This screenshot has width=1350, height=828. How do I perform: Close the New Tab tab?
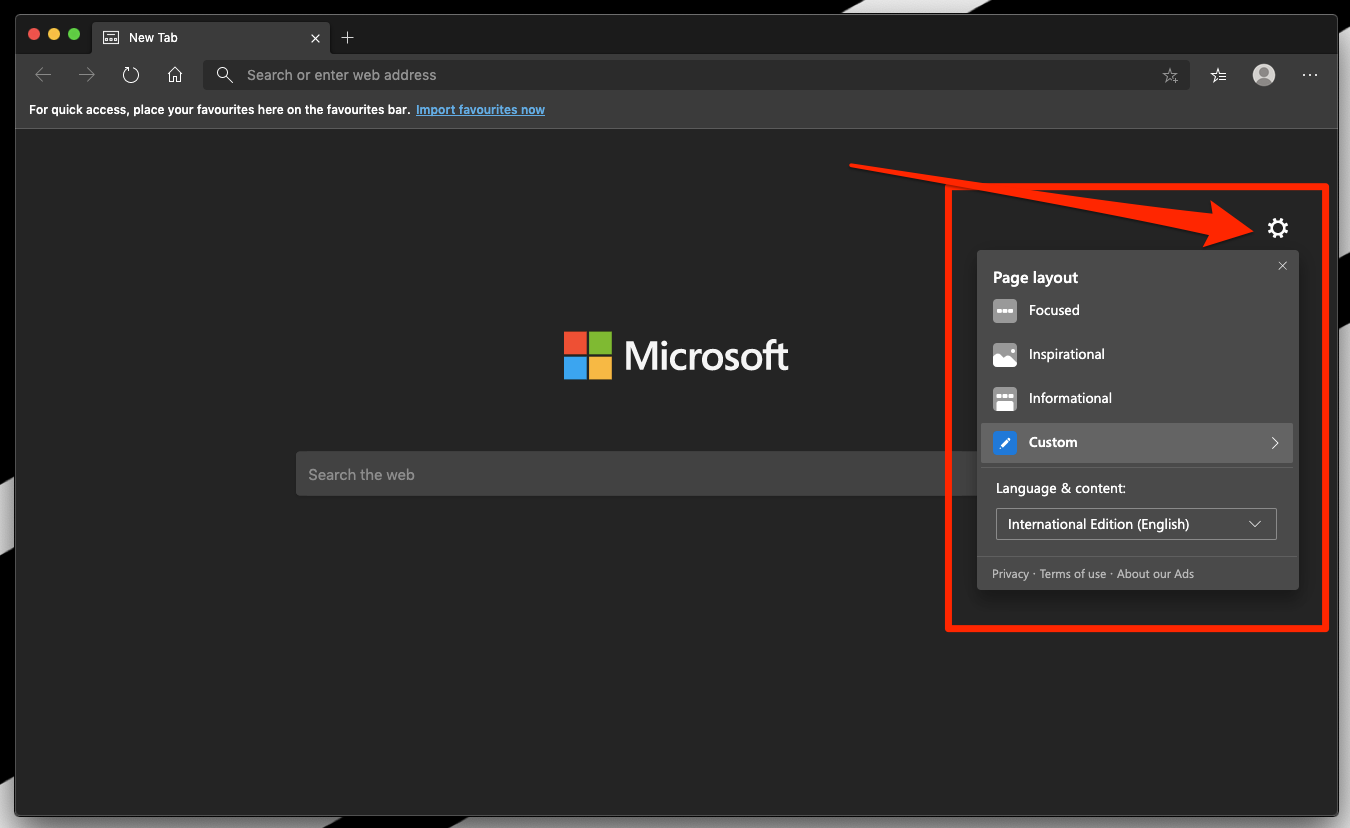click(316, 38)
